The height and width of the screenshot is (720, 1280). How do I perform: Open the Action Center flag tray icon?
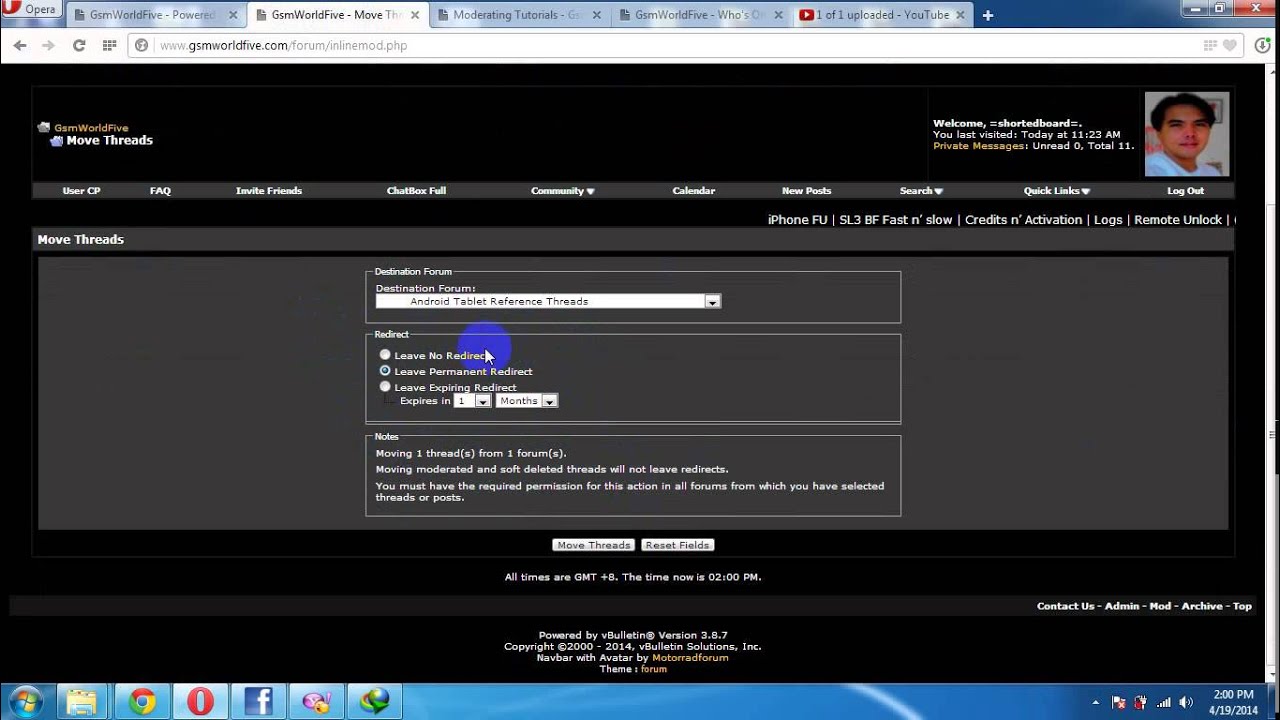tap(1119, 702)
